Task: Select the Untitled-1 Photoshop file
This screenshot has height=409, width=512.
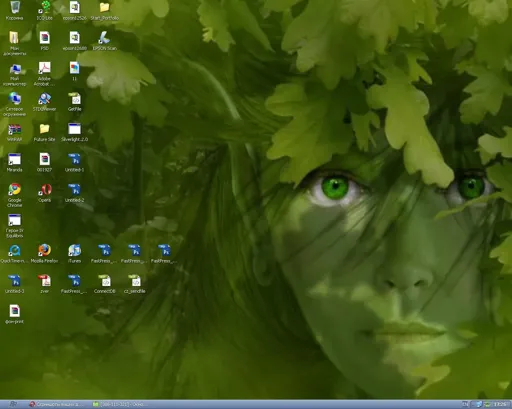Action: point(75,162)
